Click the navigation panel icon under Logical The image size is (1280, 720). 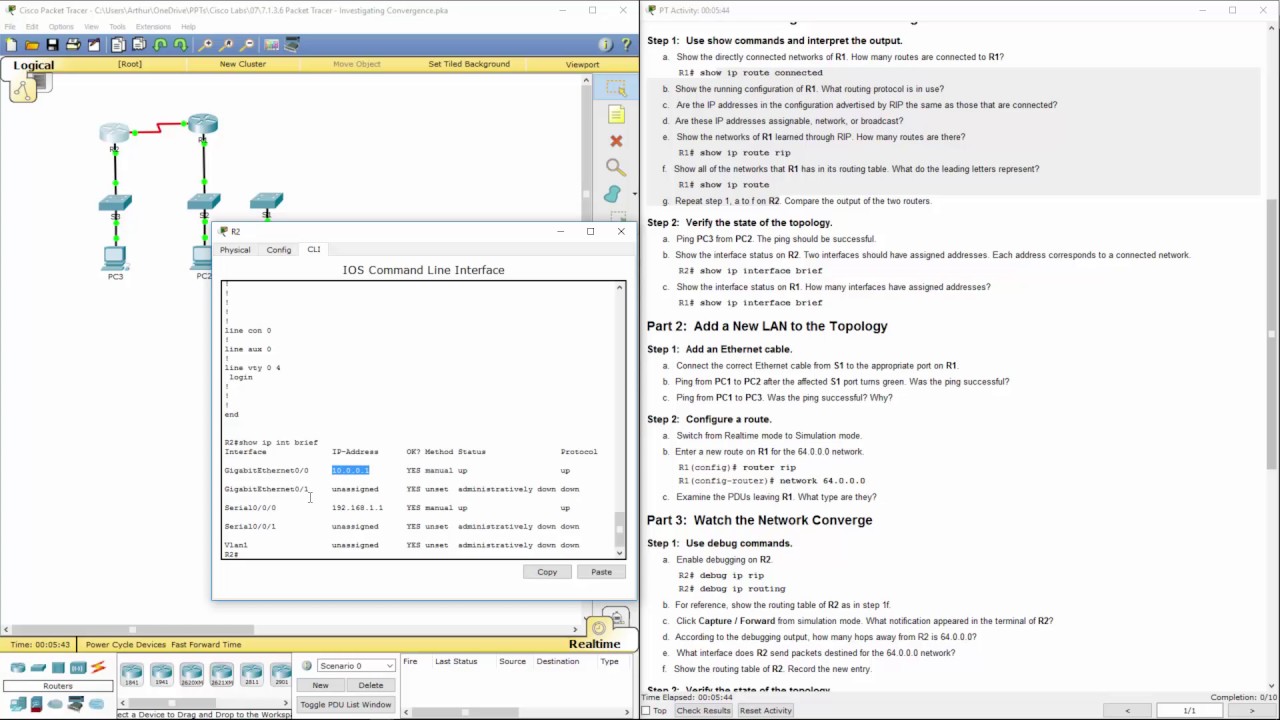point(23,89)
